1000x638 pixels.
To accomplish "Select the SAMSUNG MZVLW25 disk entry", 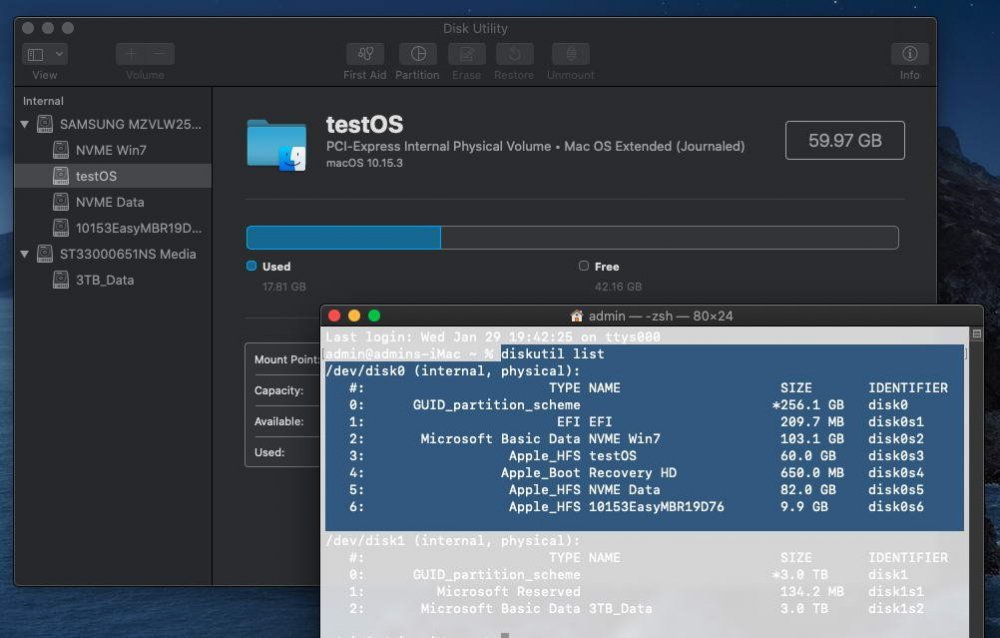I will 112,124.
